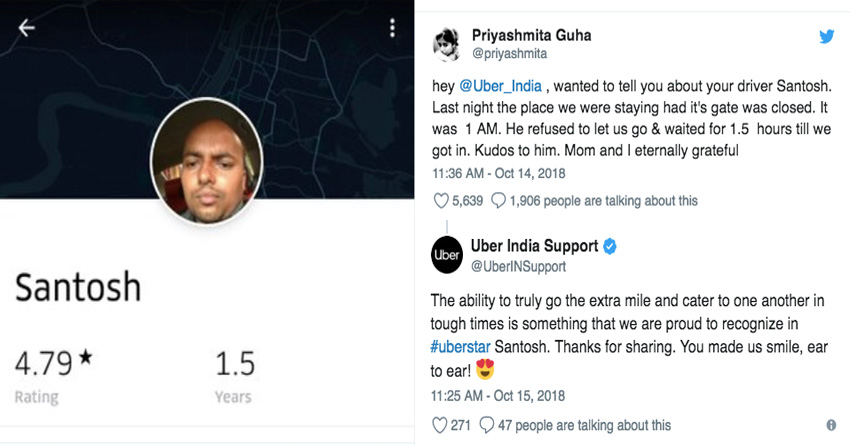
Task: Open the @UberINSupport handle
Action: (x=518, y=266)
